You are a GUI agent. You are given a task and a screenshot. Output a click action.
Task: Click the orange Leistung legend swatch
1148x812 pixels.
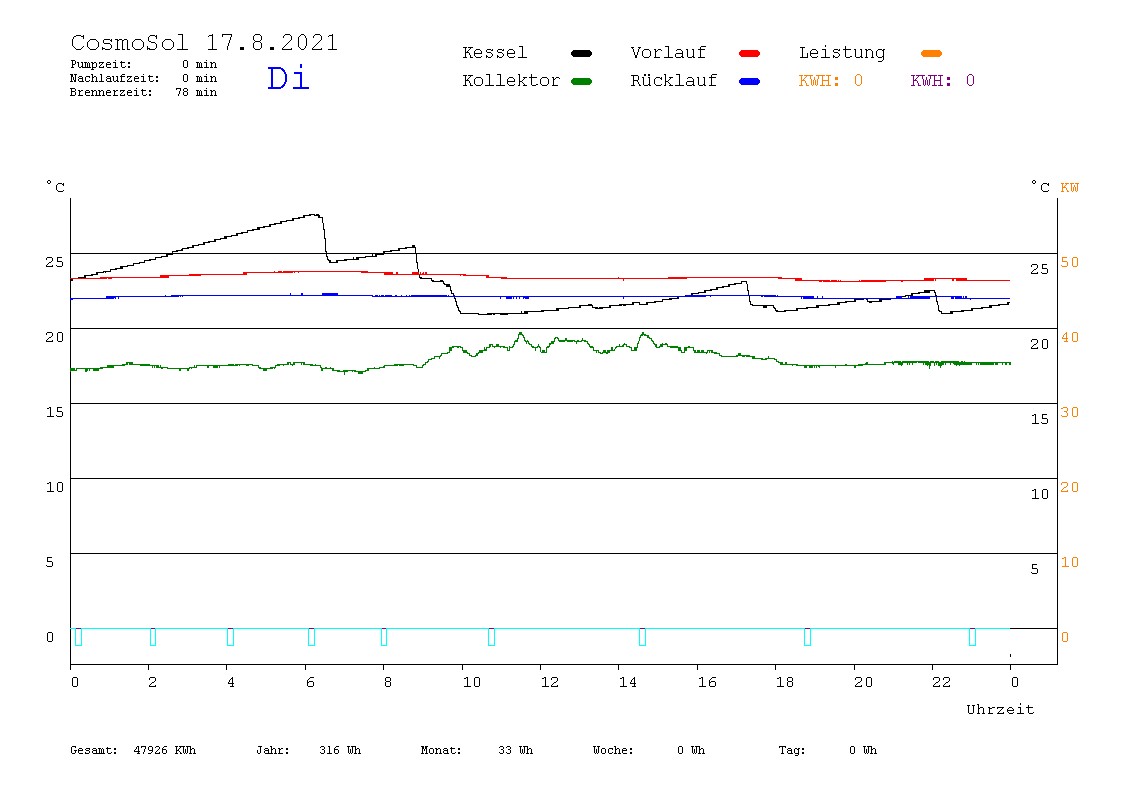(x=931, y=53)
